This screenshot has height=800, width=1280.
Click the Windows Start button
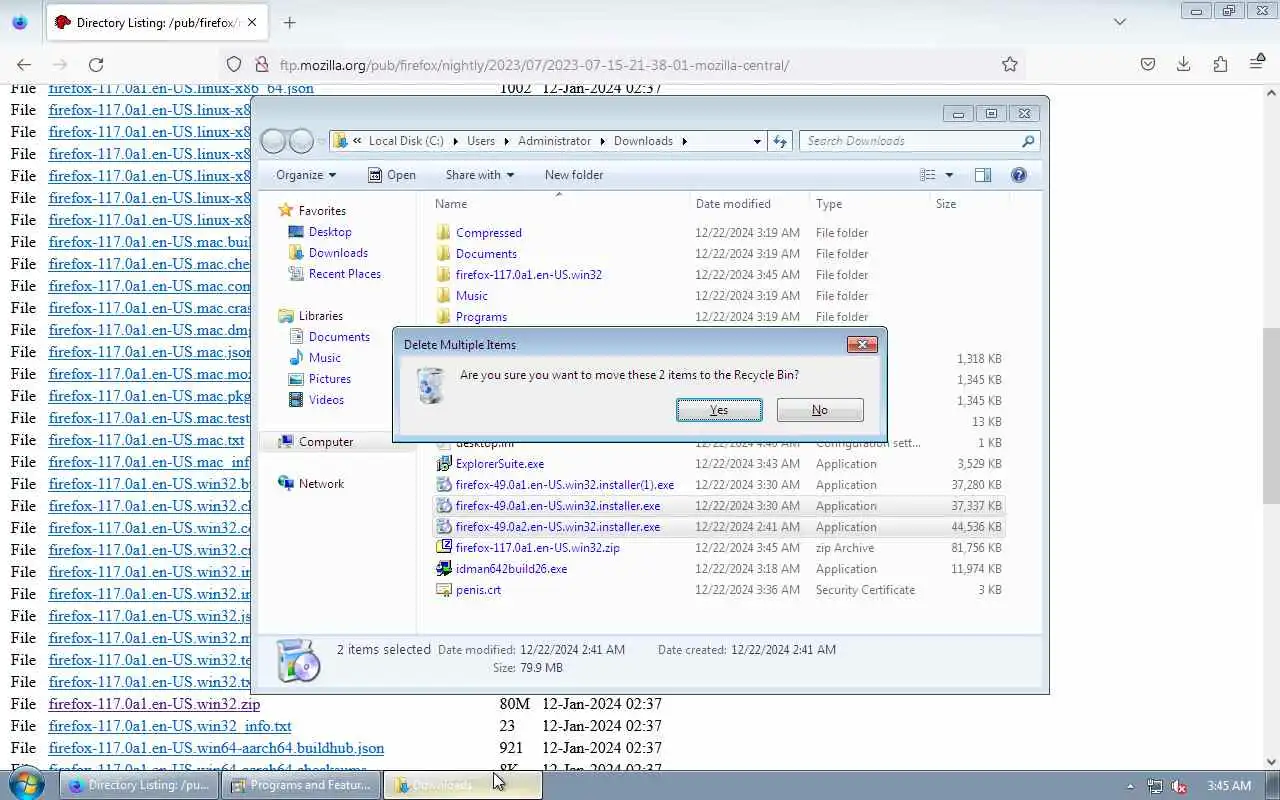coord(26,785)
